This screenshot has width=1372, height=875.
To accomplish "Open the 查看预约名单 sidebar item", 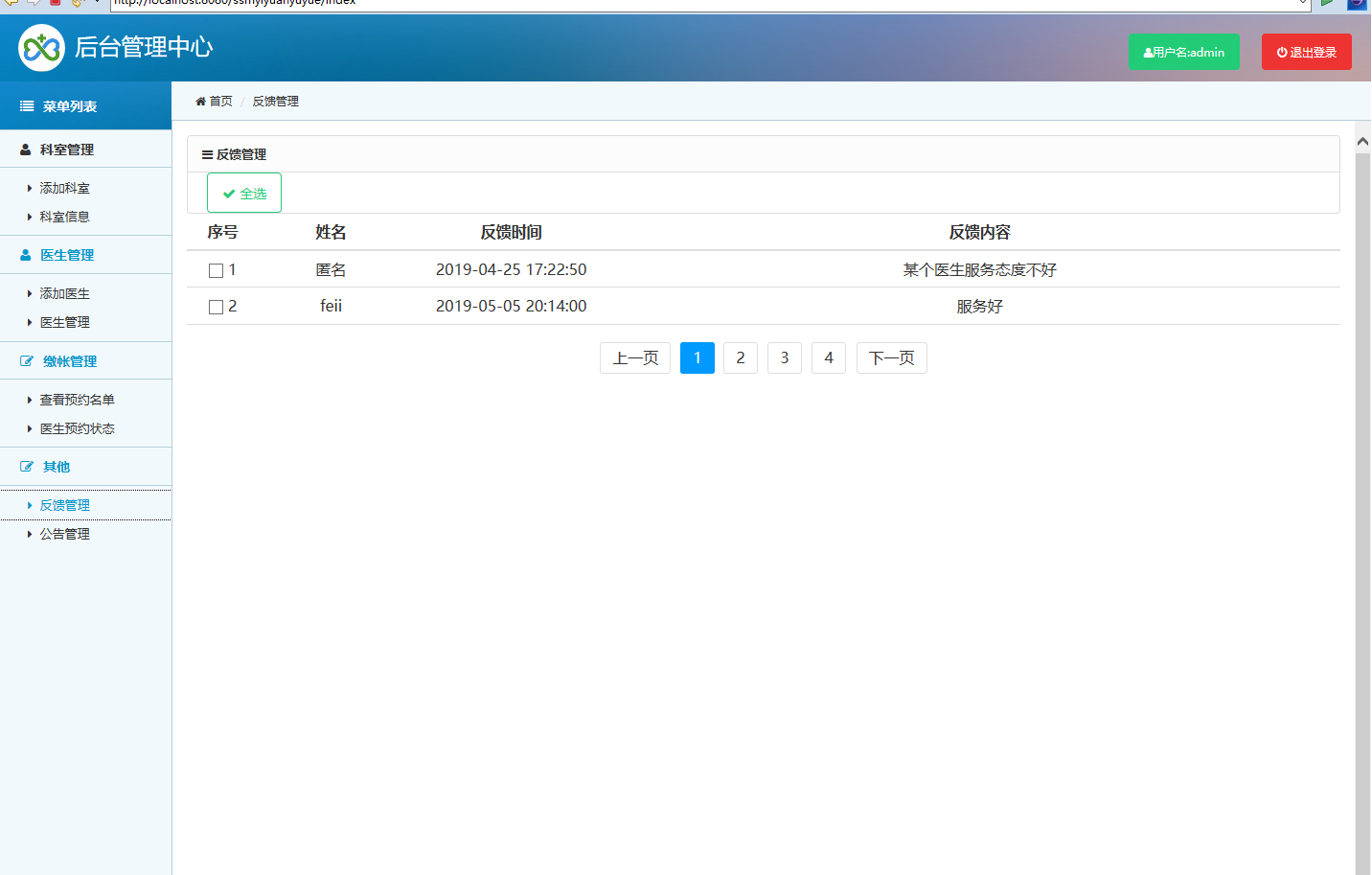I will 77,400.
